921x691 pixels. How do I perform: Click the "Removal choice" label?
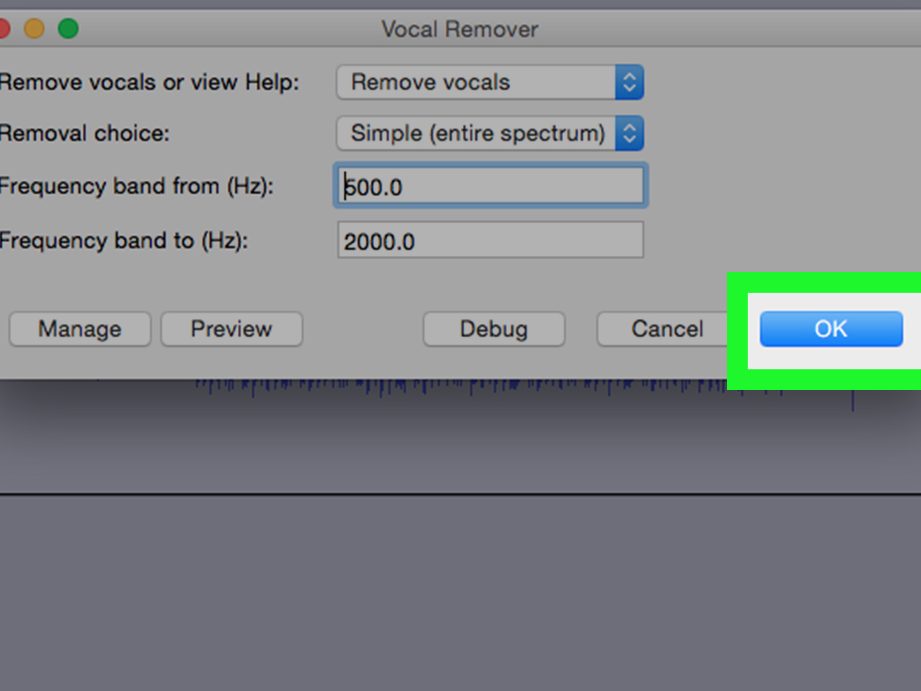coord(85,133)
